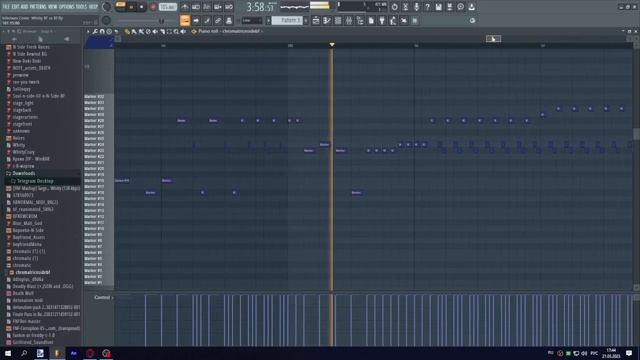Click FL Studio icon in Windows taskbar

[x=57, y=353]
